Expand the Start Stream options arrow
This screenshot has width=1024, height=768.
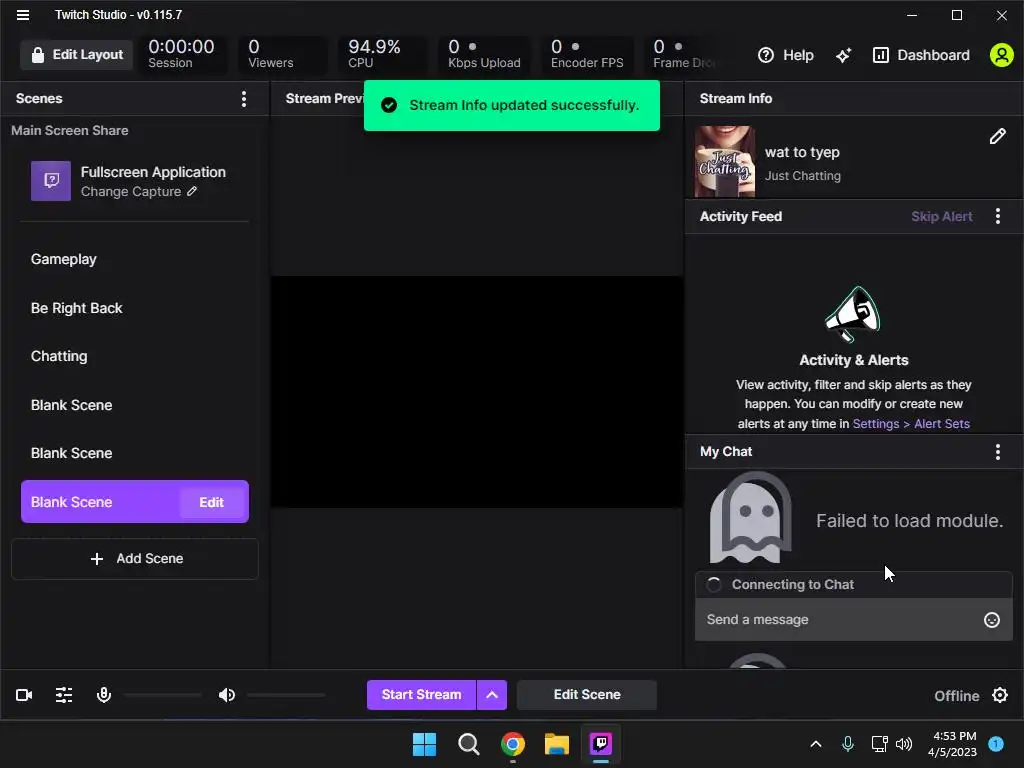[492, 695]
